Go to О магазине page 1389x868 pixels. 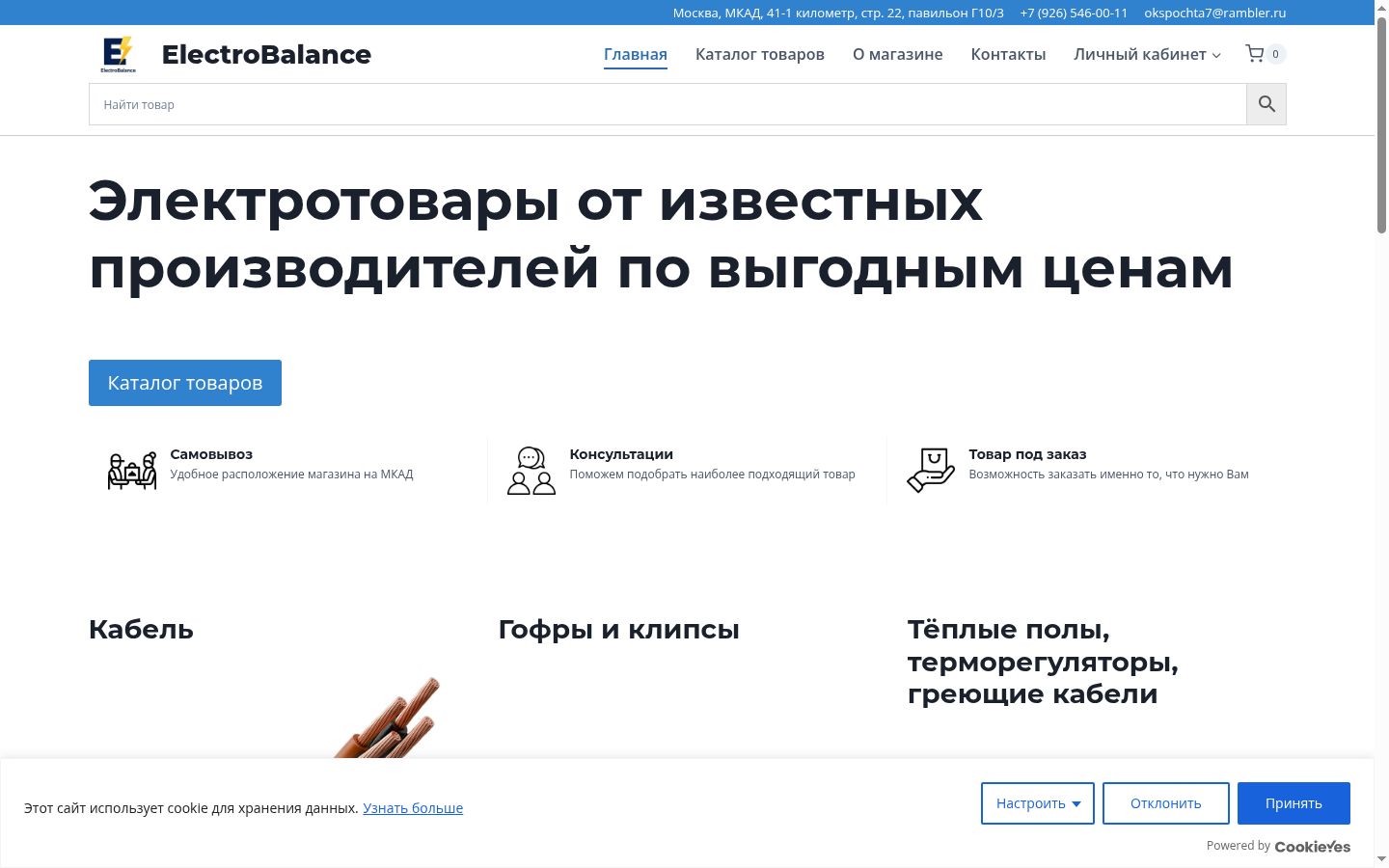(898, 55)
